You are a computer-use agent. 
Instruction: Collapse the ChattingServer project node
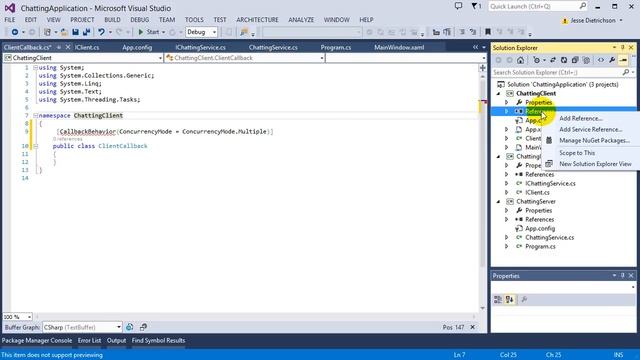(x=499, y=202)
